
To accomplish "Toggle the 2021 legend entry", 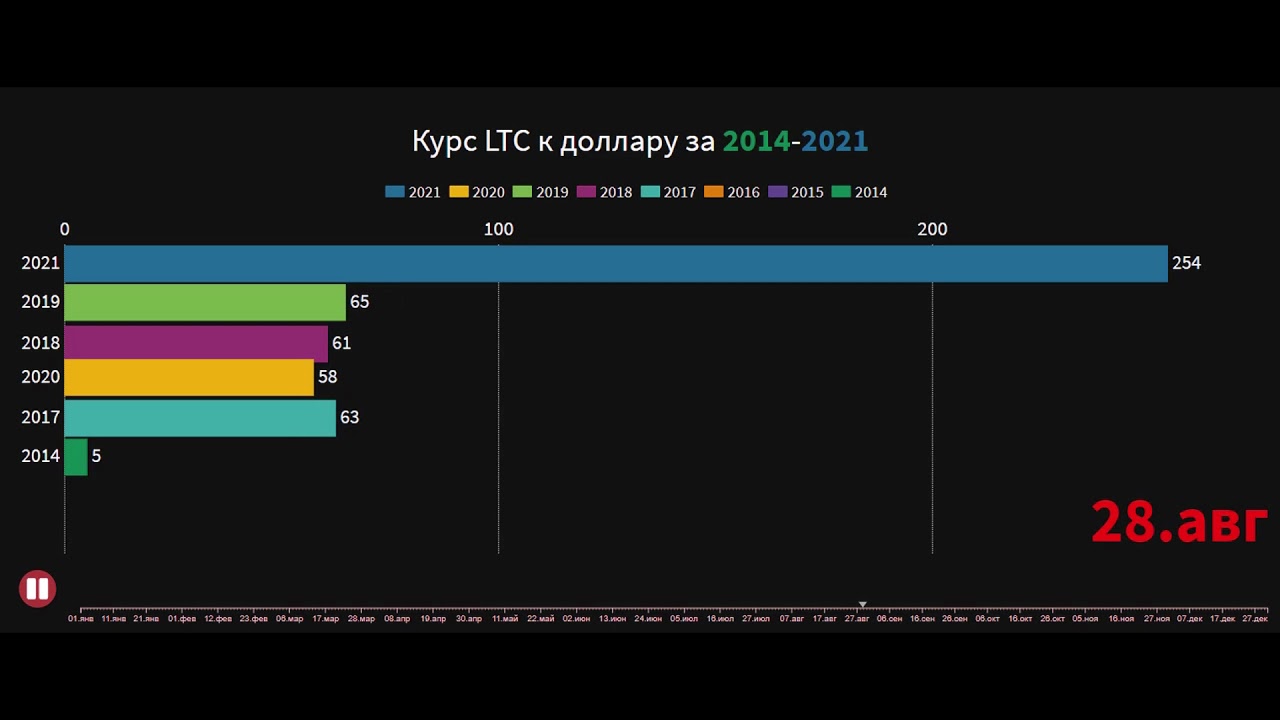I will point(413,192).
